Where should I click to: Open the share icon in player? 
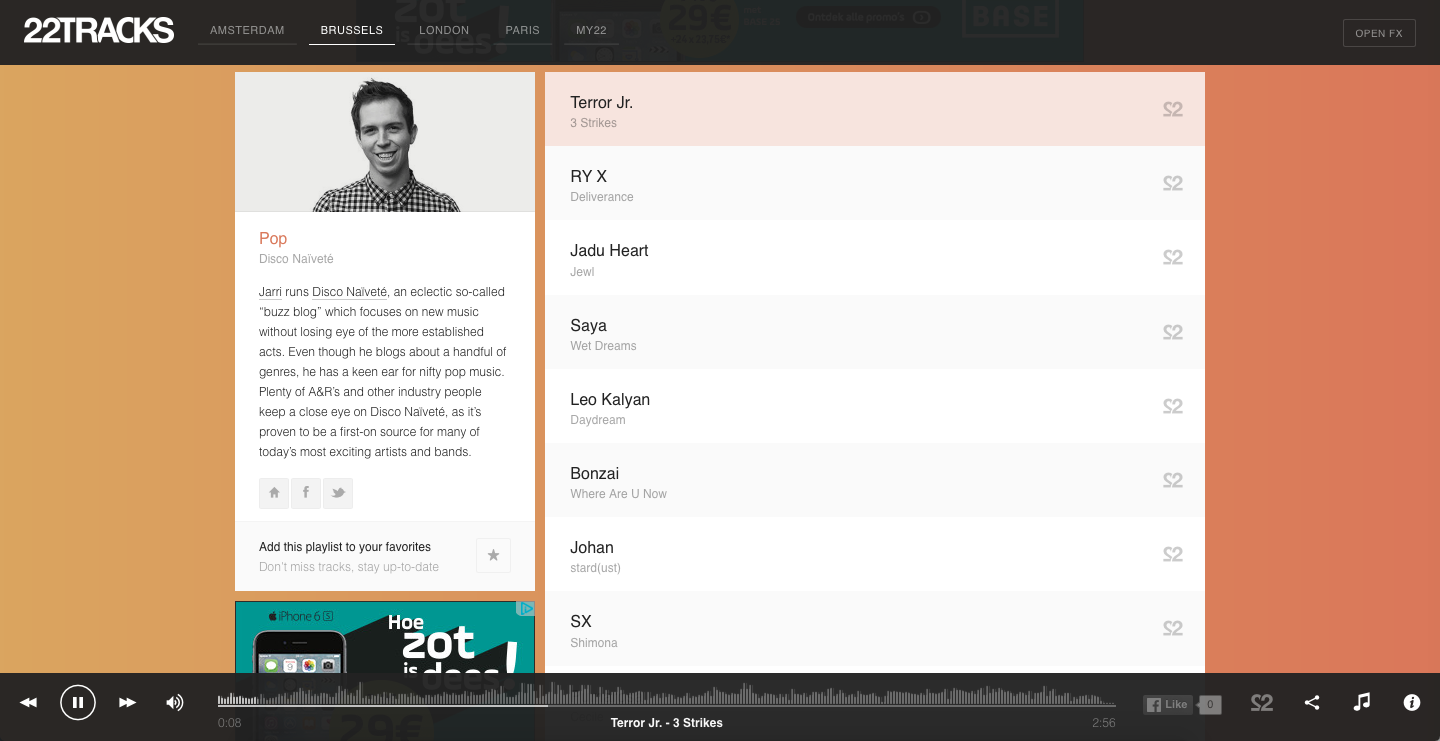tap(1312, 703)
